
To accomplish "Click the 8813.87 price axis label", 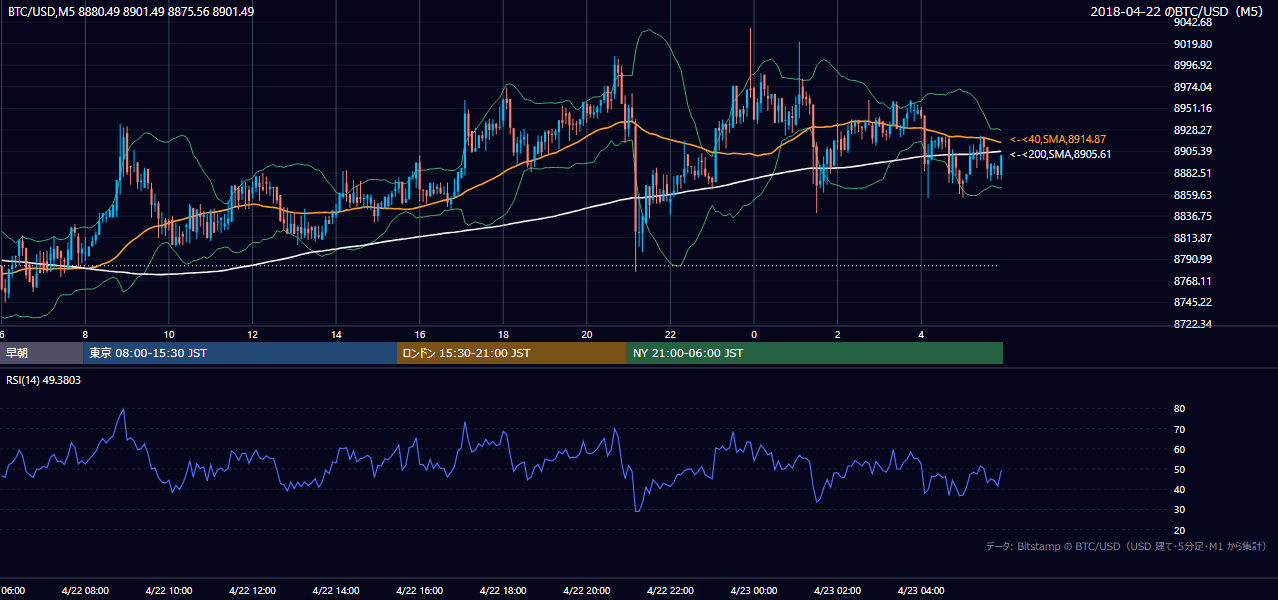I will 1193,238.
